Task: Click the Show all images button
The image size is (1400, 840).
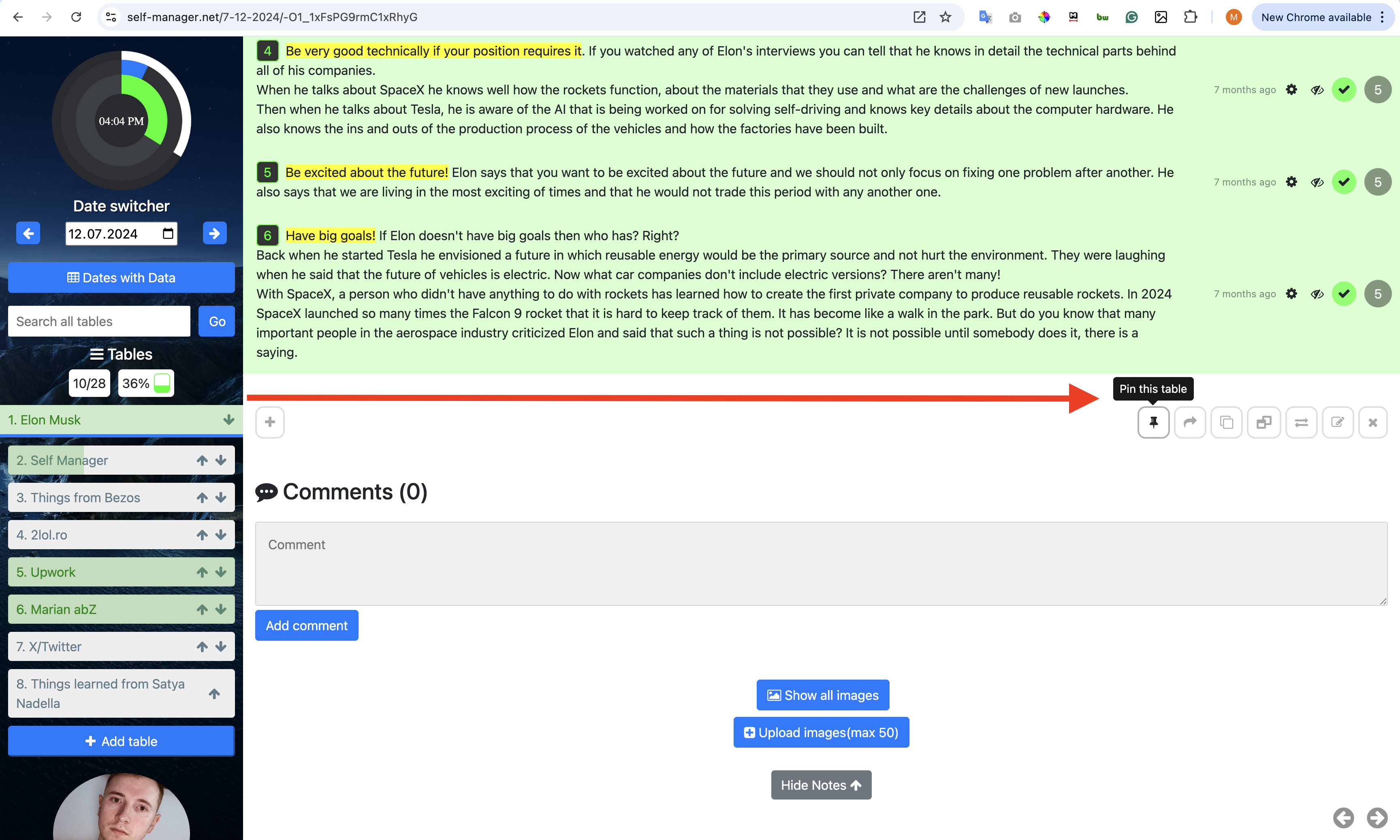Action: [822, 694]
